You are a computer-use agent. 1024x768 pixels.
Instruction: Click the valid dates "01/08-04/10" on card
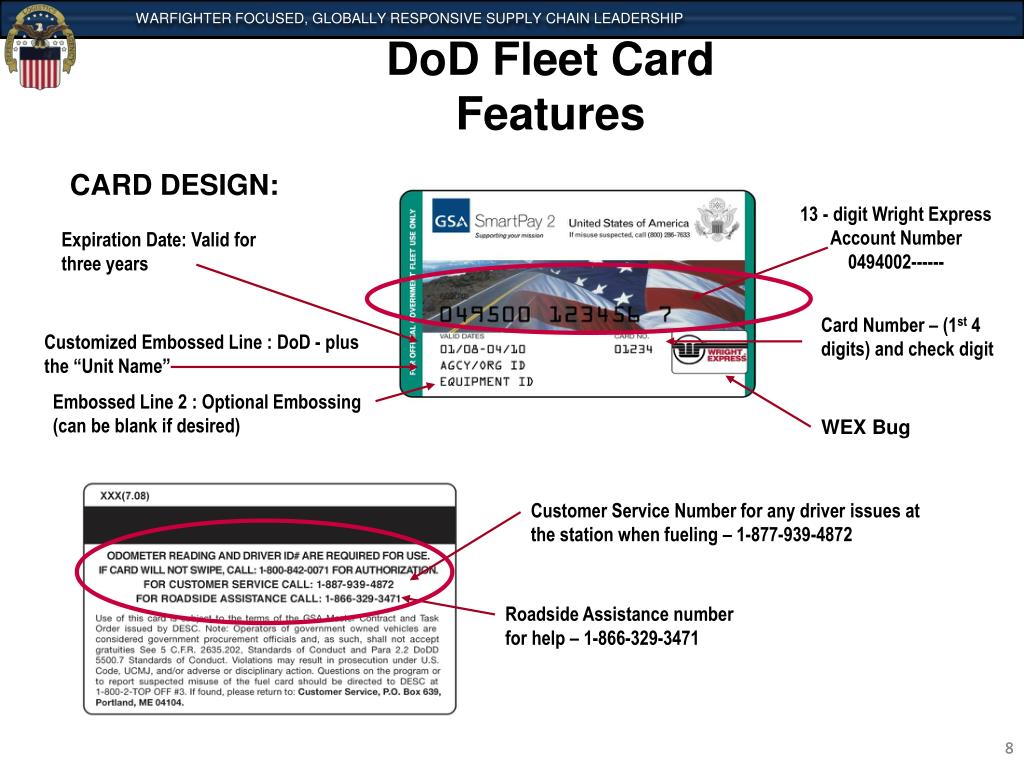pyautogui.click(x=483, y=349)
